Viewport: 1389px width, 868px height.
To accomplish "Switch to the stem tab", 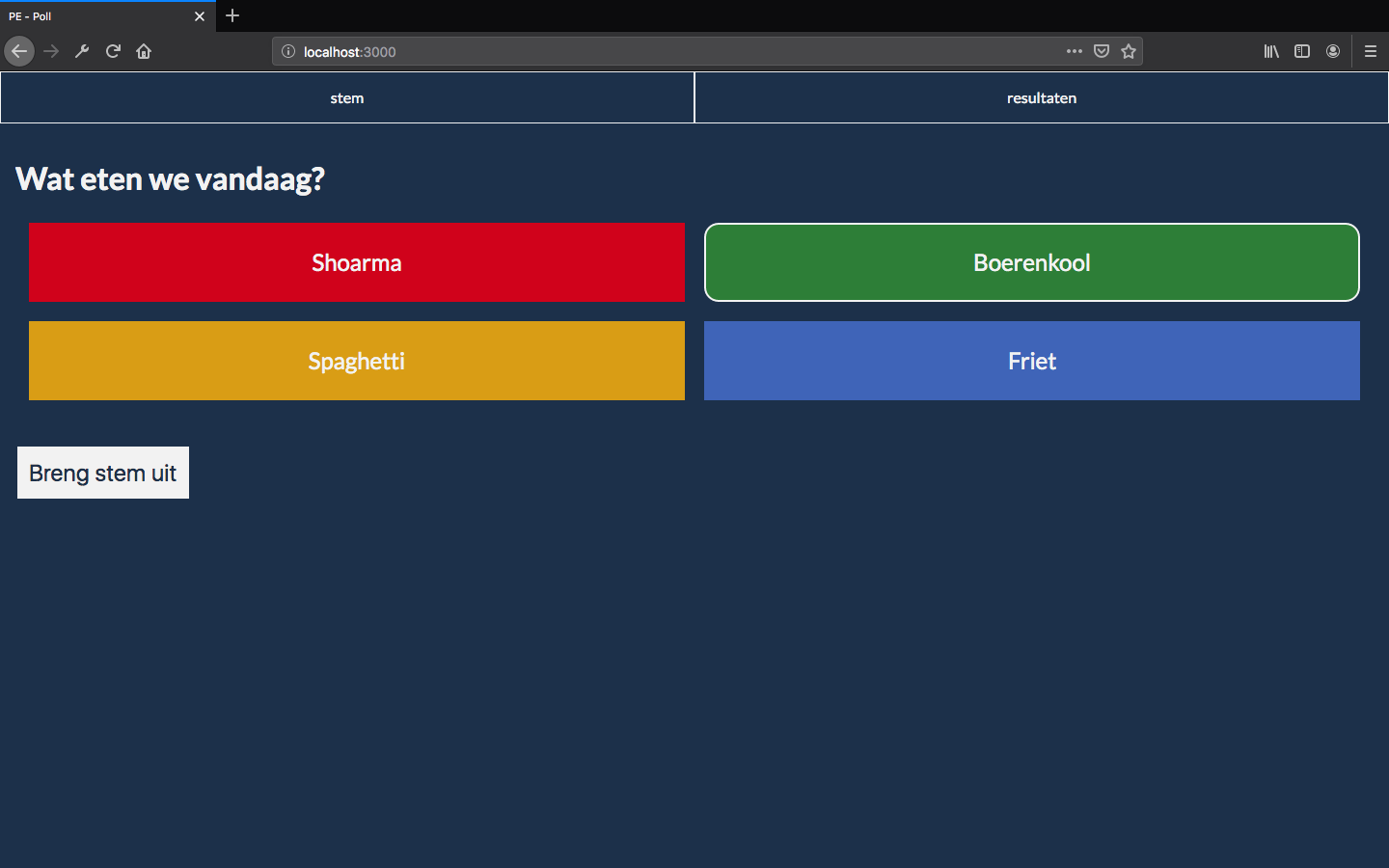I will (347, 97).
